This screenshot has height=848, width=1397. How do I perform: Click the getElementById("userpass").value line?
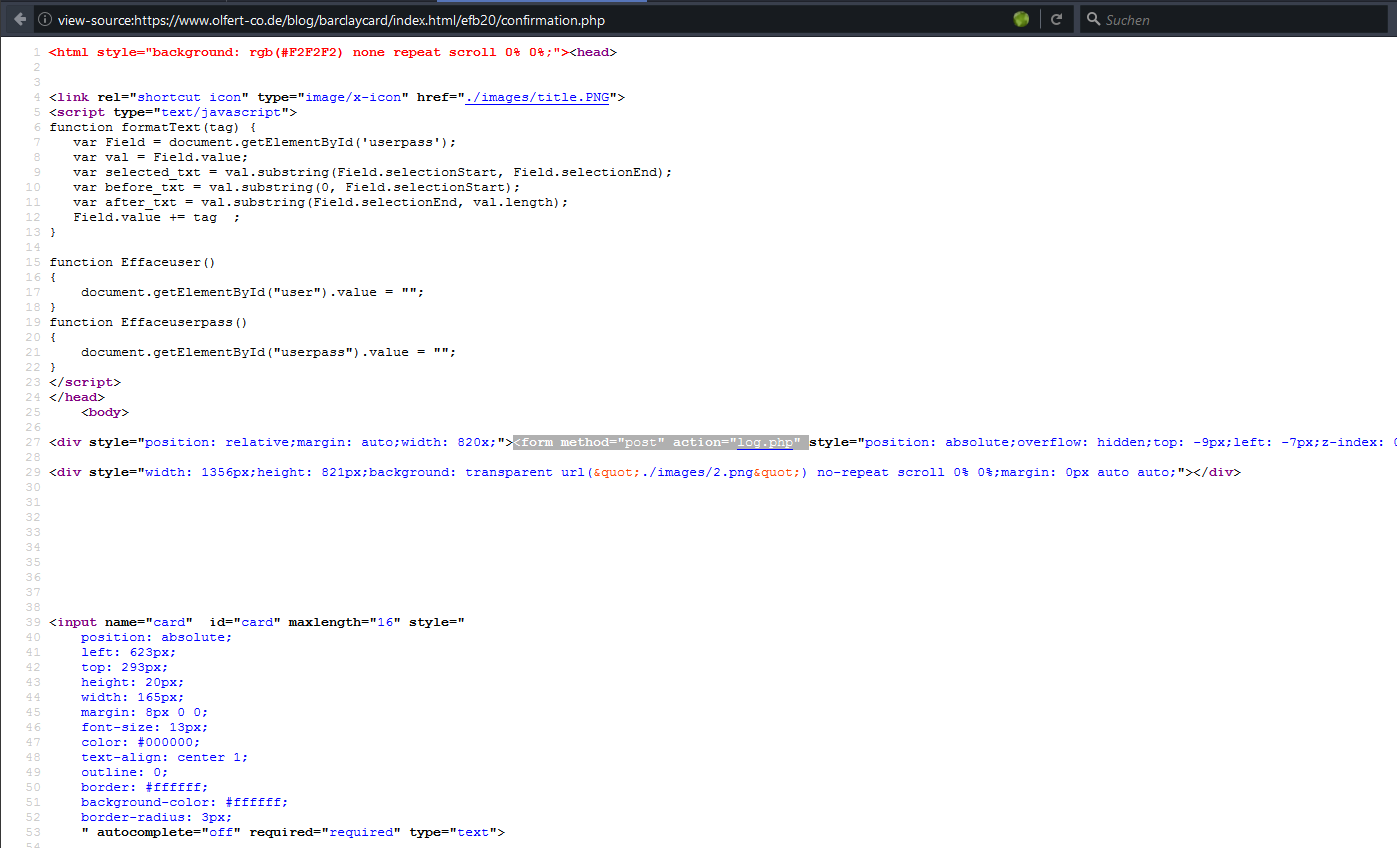(268, 352)
